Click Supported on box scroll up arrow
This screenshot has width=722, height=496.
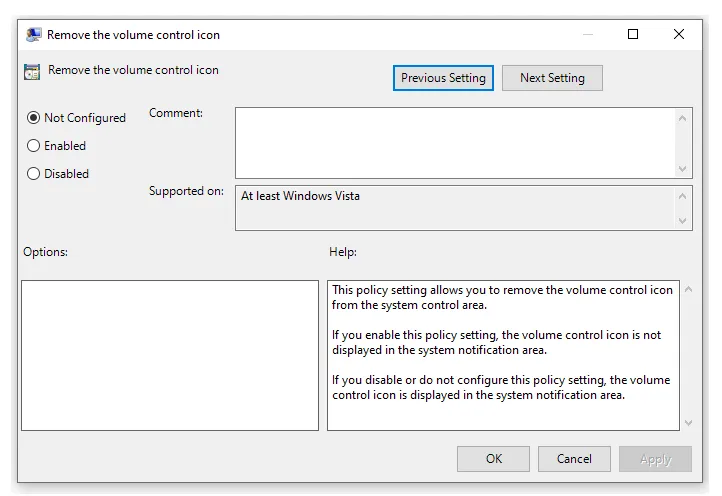pos(682,196)
